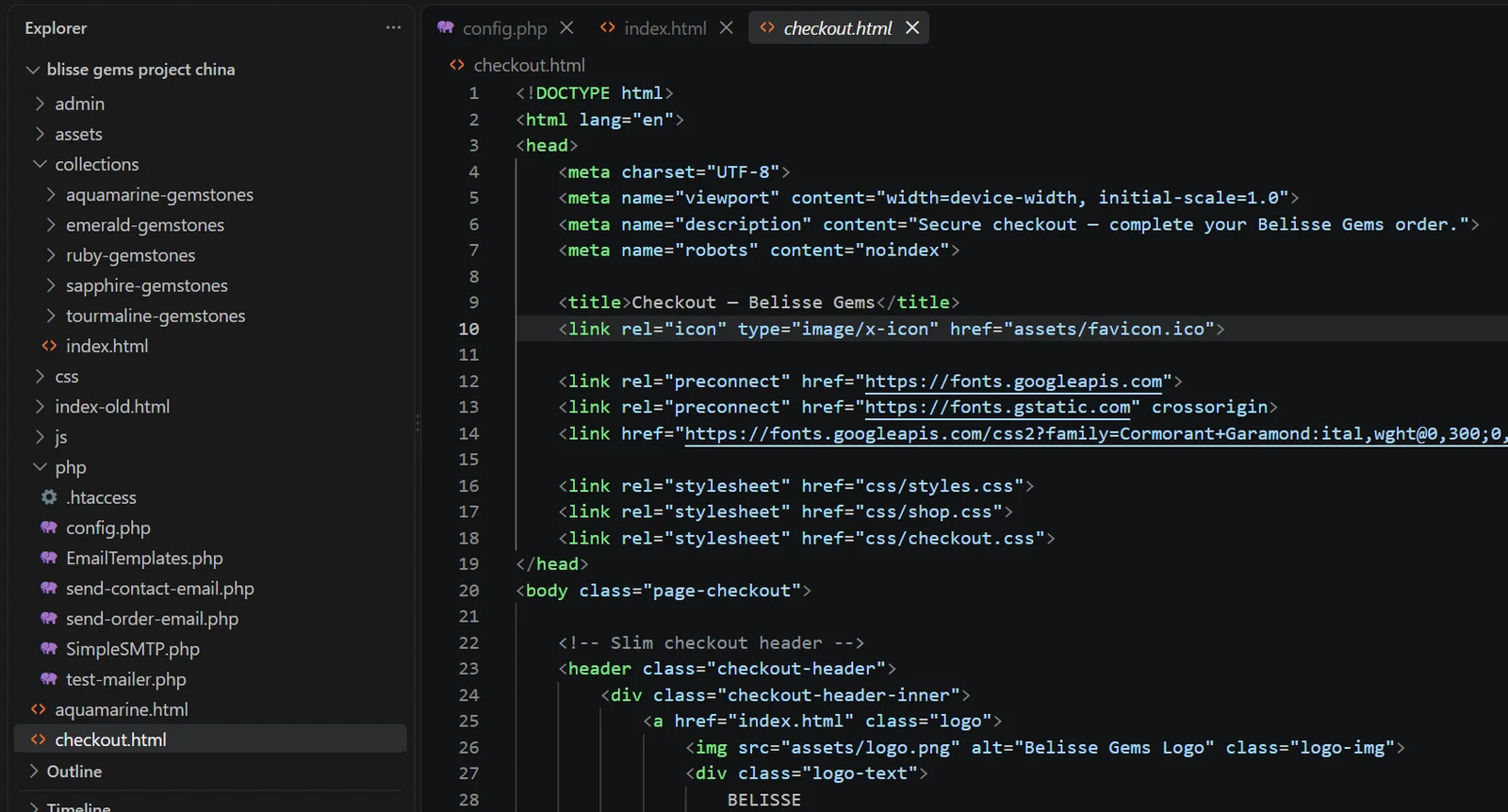The height and width of the screenshot is (812, 1508).
Task: Expand the aquamarine-gemstones folder
Action: (x=51, y=195)
